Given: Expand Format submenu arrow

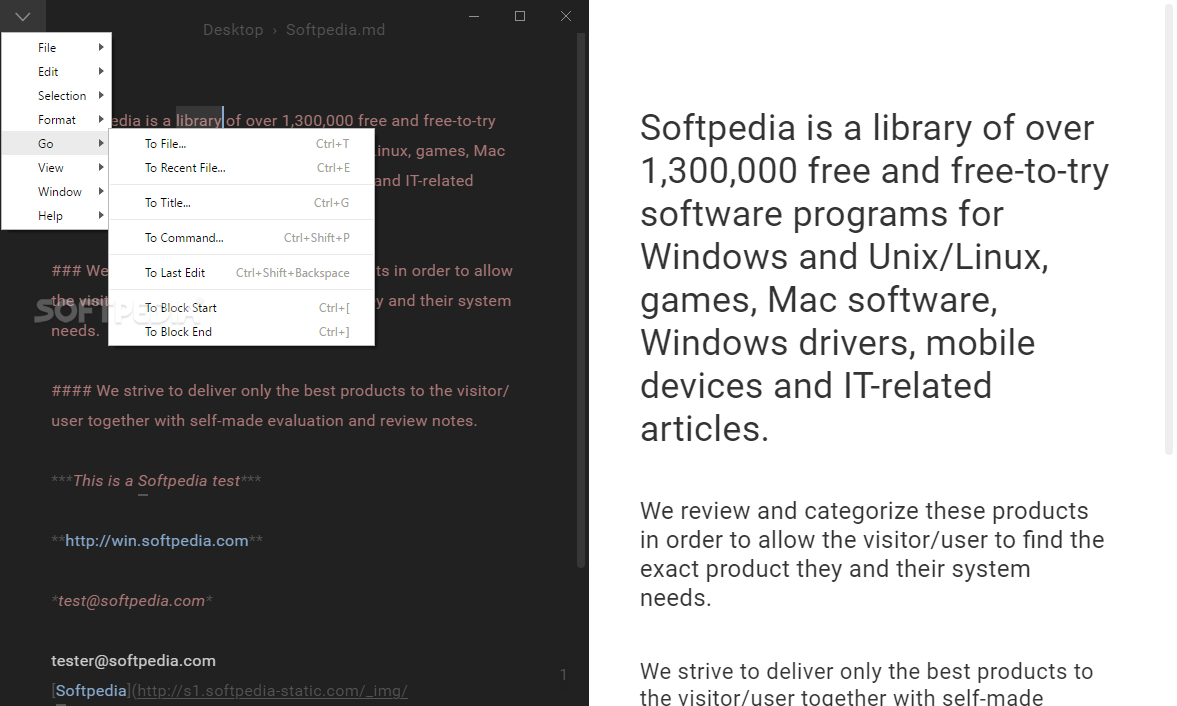Looking at the screenshot, I should [x=101, y=119].
